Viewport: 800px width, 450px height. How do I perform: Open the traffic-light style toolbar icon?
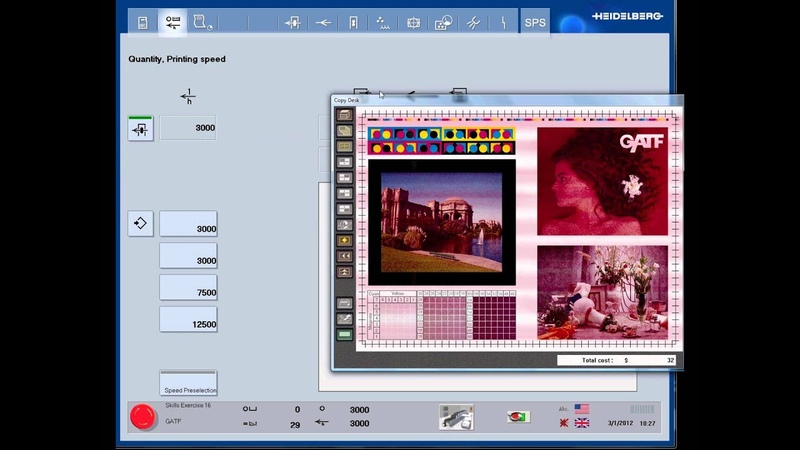(x=353, y=22)
